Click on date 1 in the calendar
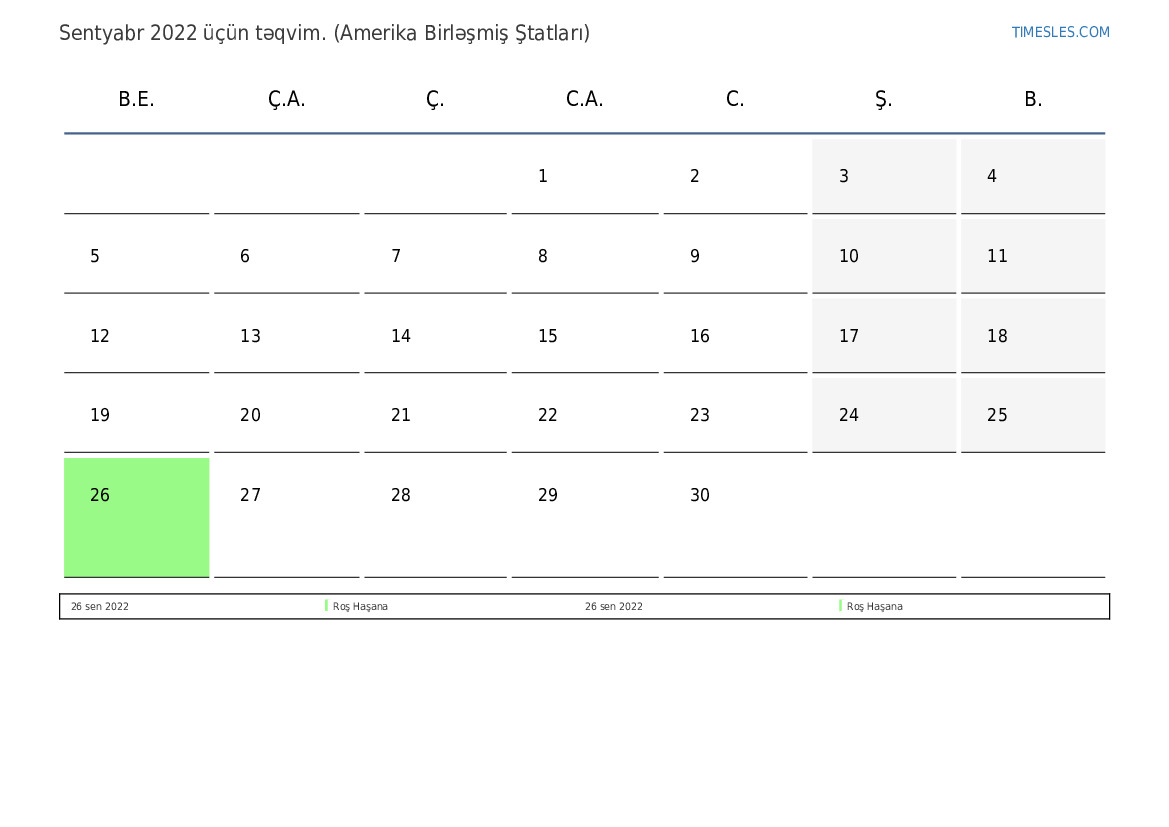 pos(584,176)
